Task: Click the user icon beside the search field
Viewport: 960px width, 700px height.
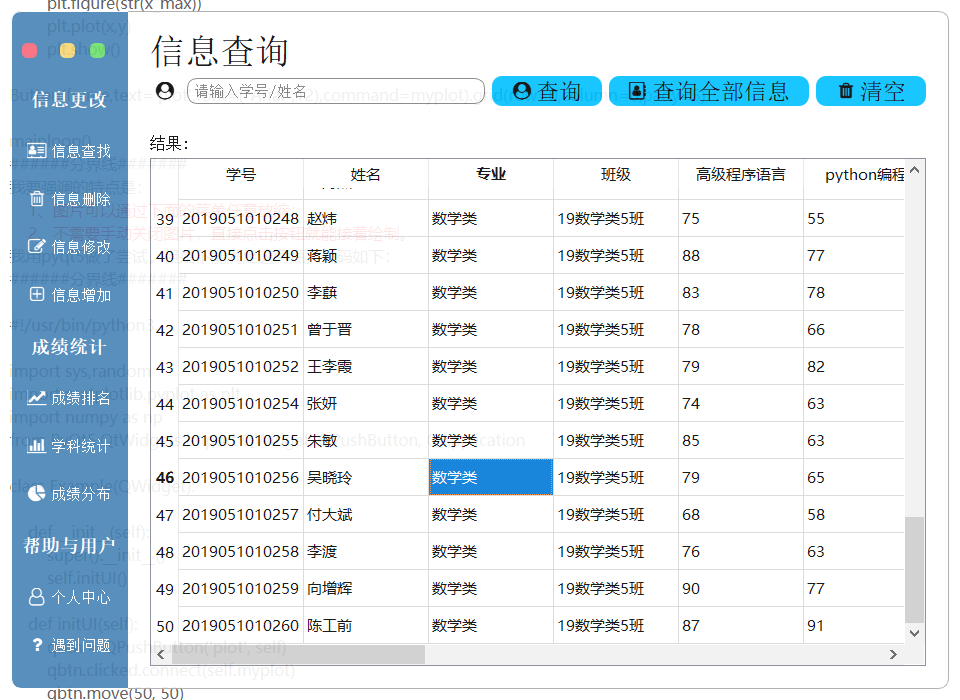Action: pos(165,91)
